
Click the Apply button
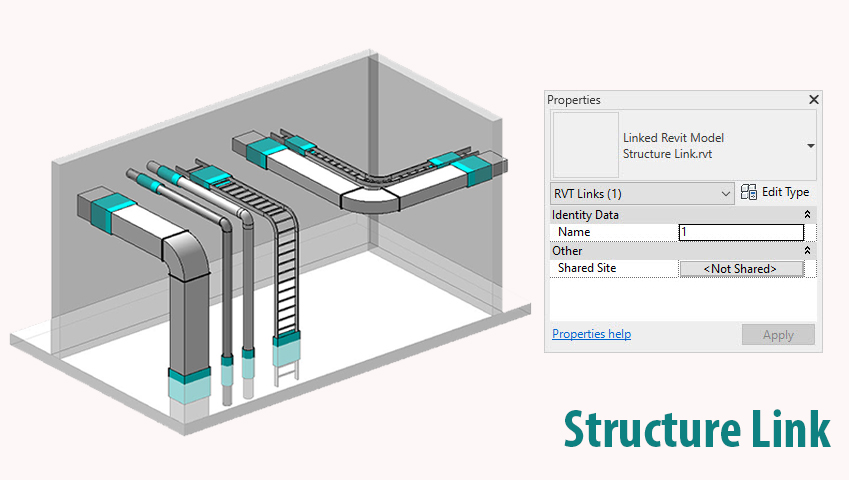(x=778, y=335)
